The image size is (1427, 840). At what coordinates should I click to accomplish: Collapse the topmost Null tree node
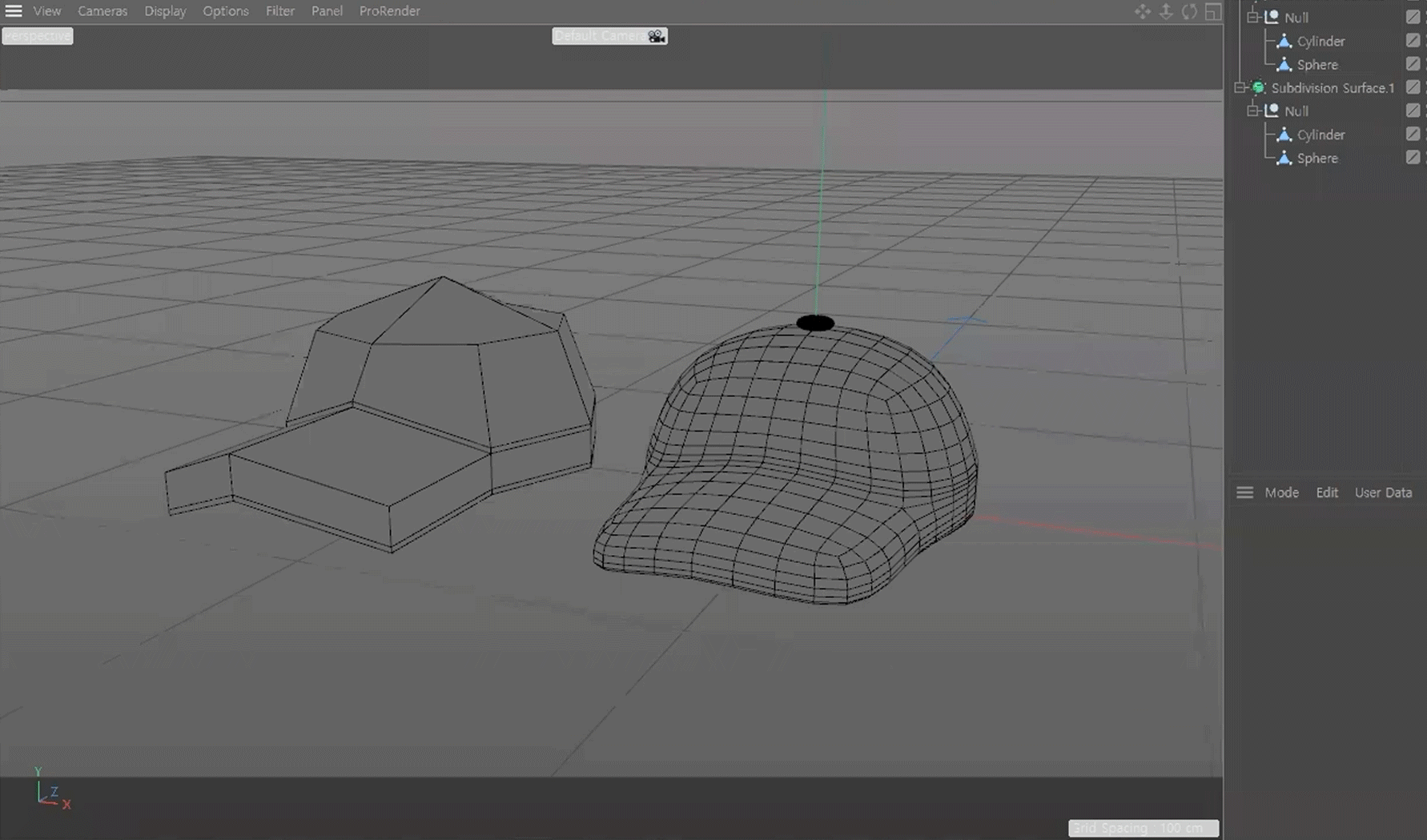tap(1253, 17)
